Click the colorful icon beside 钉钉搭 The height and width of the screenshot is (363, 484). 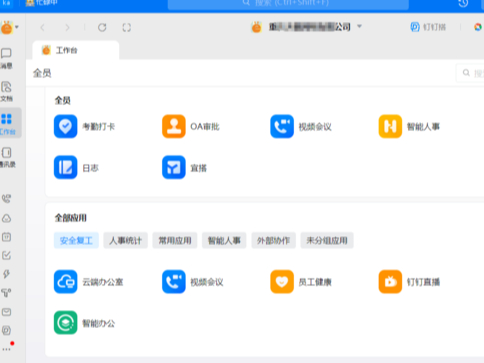tap(478, 27)
